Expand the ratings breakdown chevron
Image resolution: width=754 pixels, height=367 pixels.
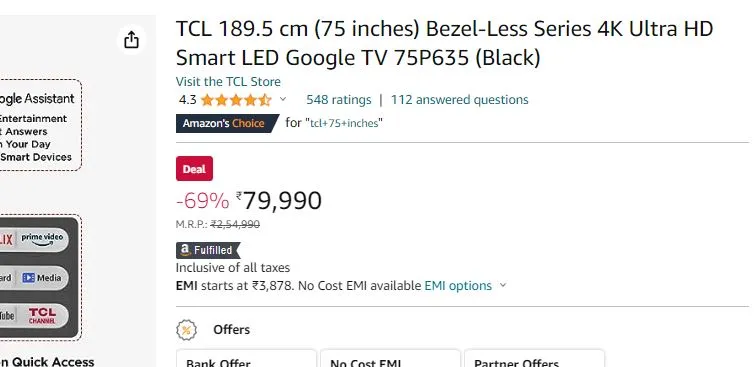click(283, 99)
